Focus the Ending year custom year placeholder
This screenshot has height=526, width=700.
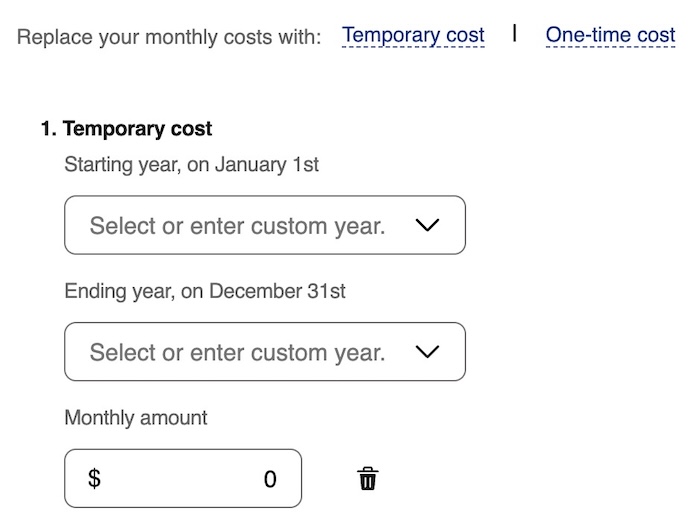tap(237, 353)
